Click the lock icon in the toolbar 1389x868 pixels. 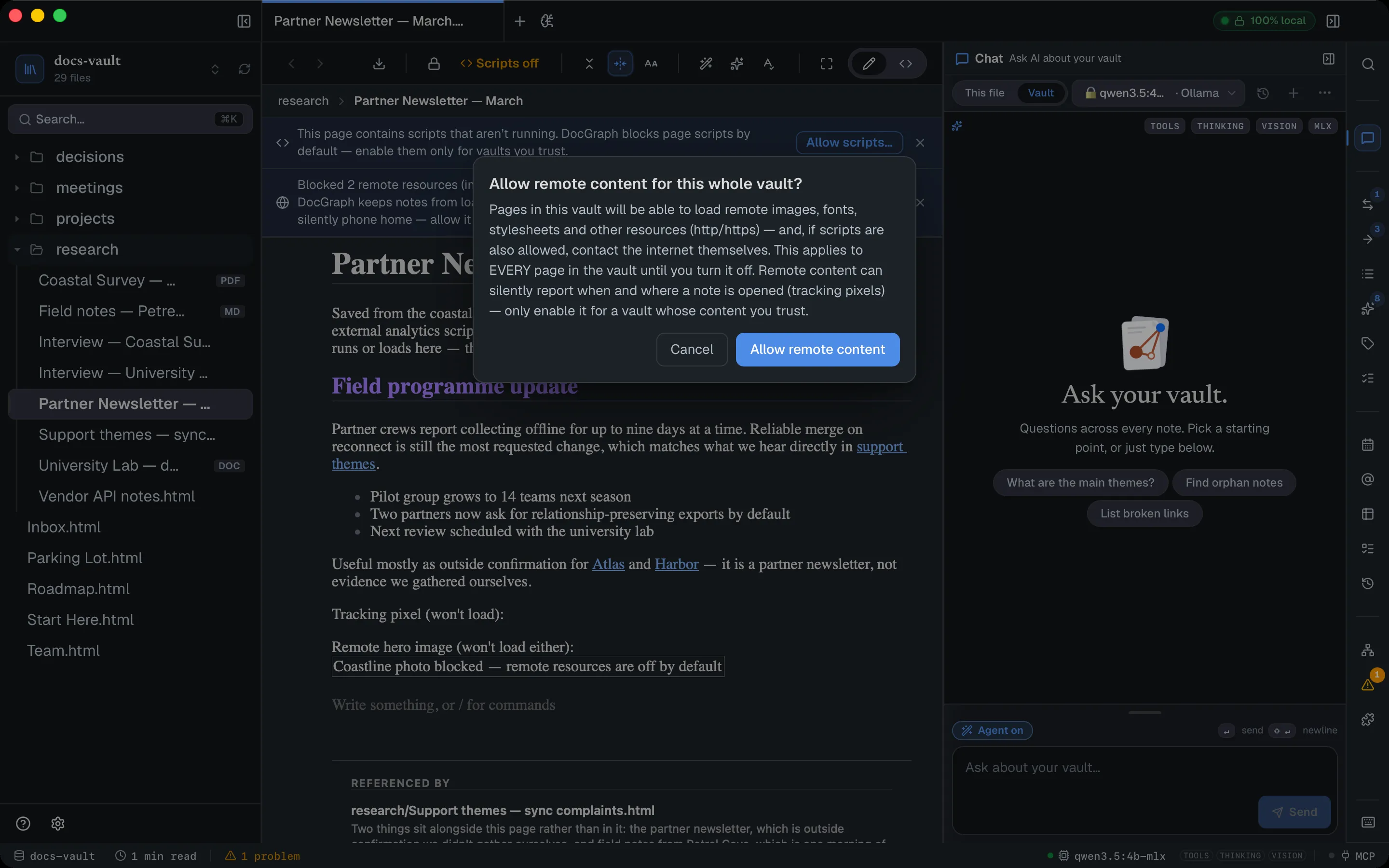434,63
